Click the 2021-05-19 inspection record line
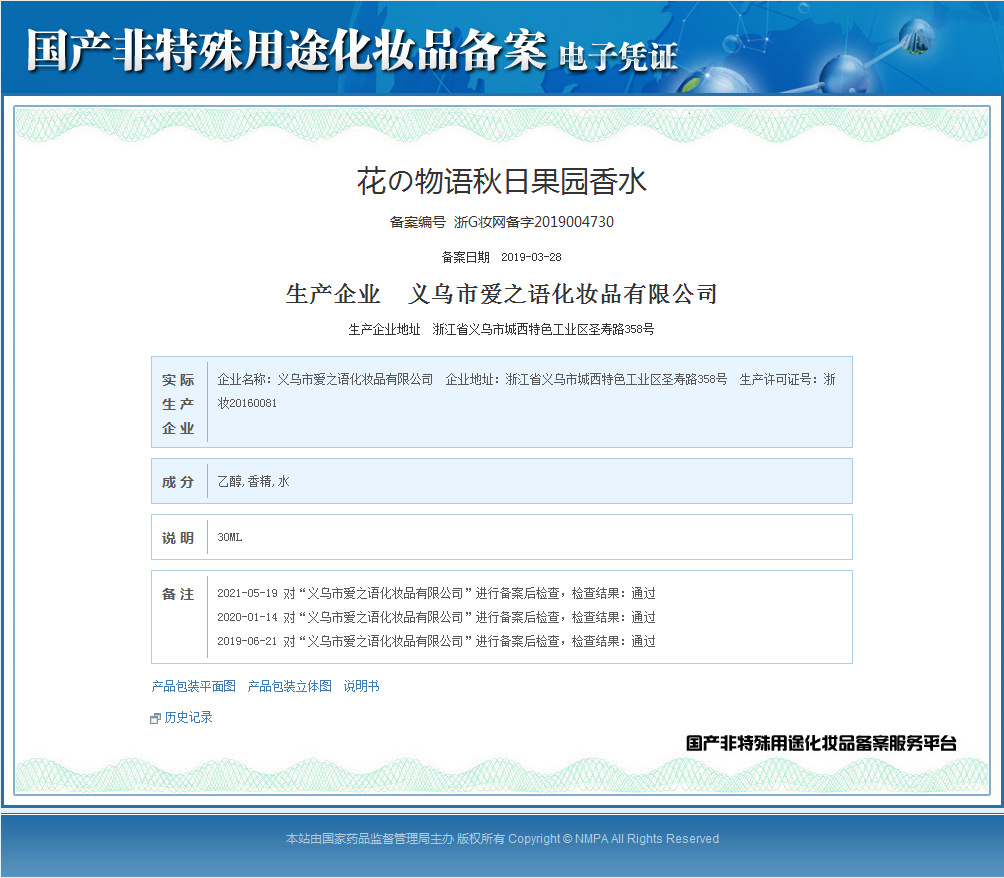The width and height of the screenshot is (1004, 878). click(436, 593)
